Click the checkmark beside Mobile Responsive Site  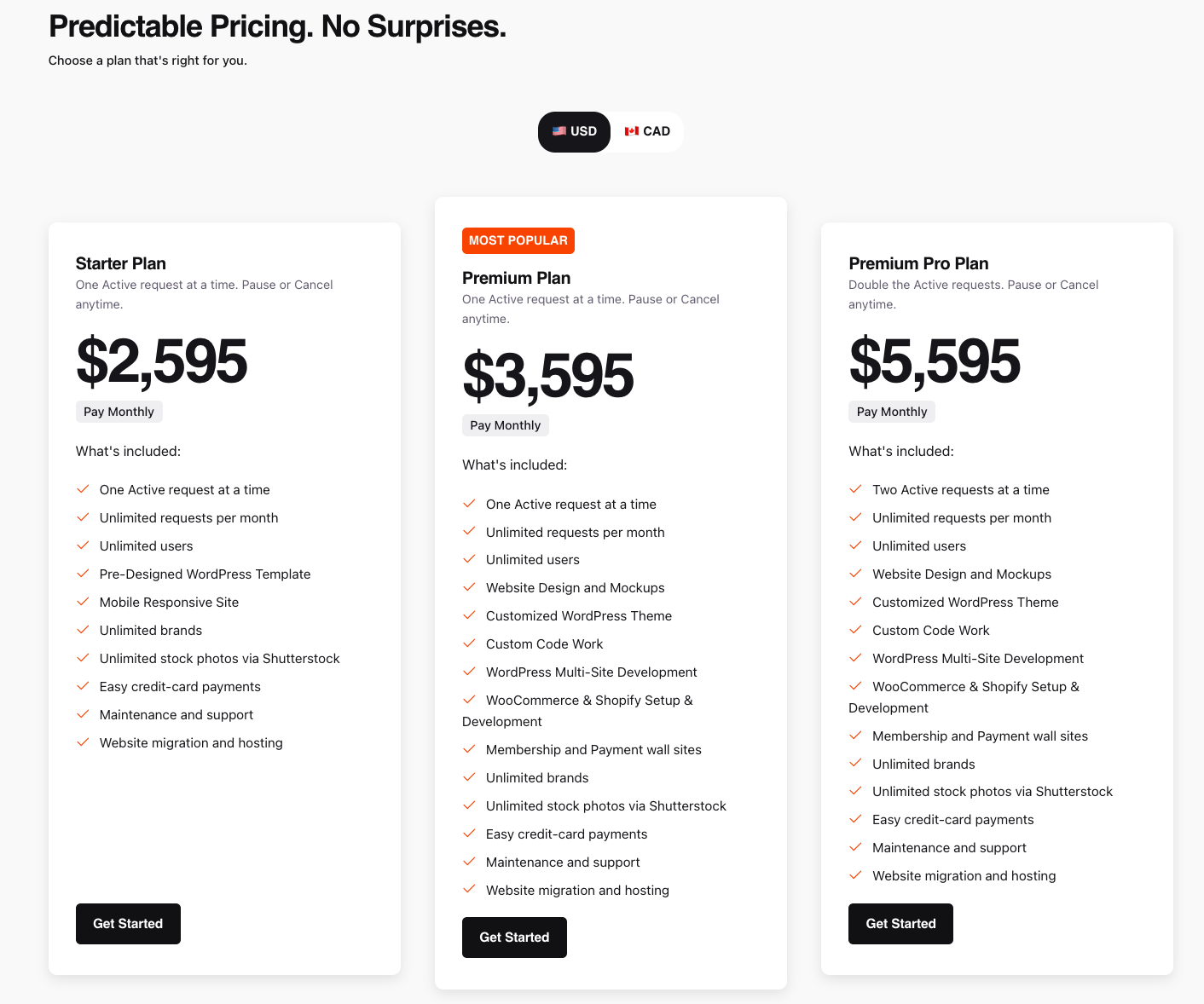[83, 602]
